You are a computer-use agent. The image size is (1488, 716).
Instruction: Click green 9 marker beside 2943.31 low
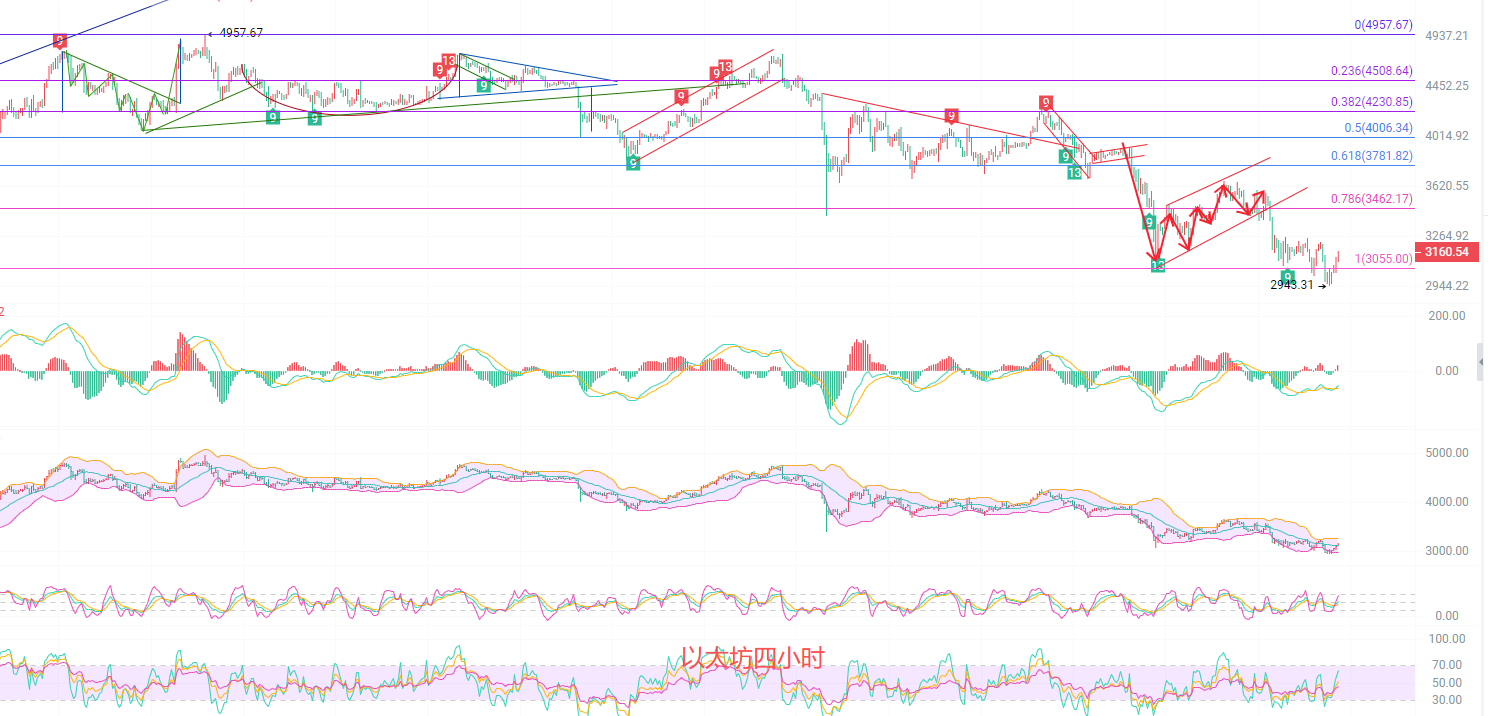pyautogui.click(x=1288, y=275)
